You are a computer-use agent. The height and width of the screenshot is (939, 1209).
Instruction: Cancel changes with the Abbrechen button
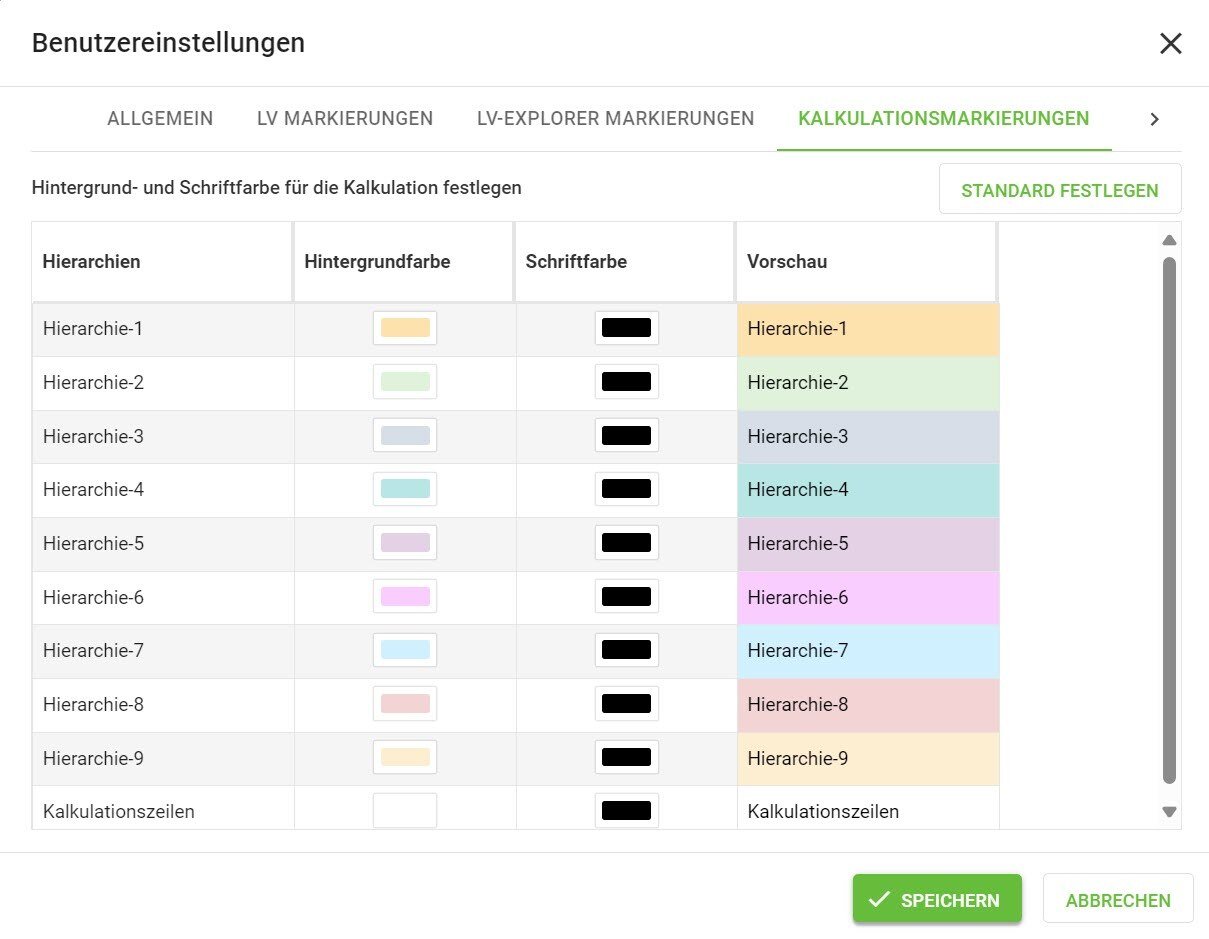1117,899
